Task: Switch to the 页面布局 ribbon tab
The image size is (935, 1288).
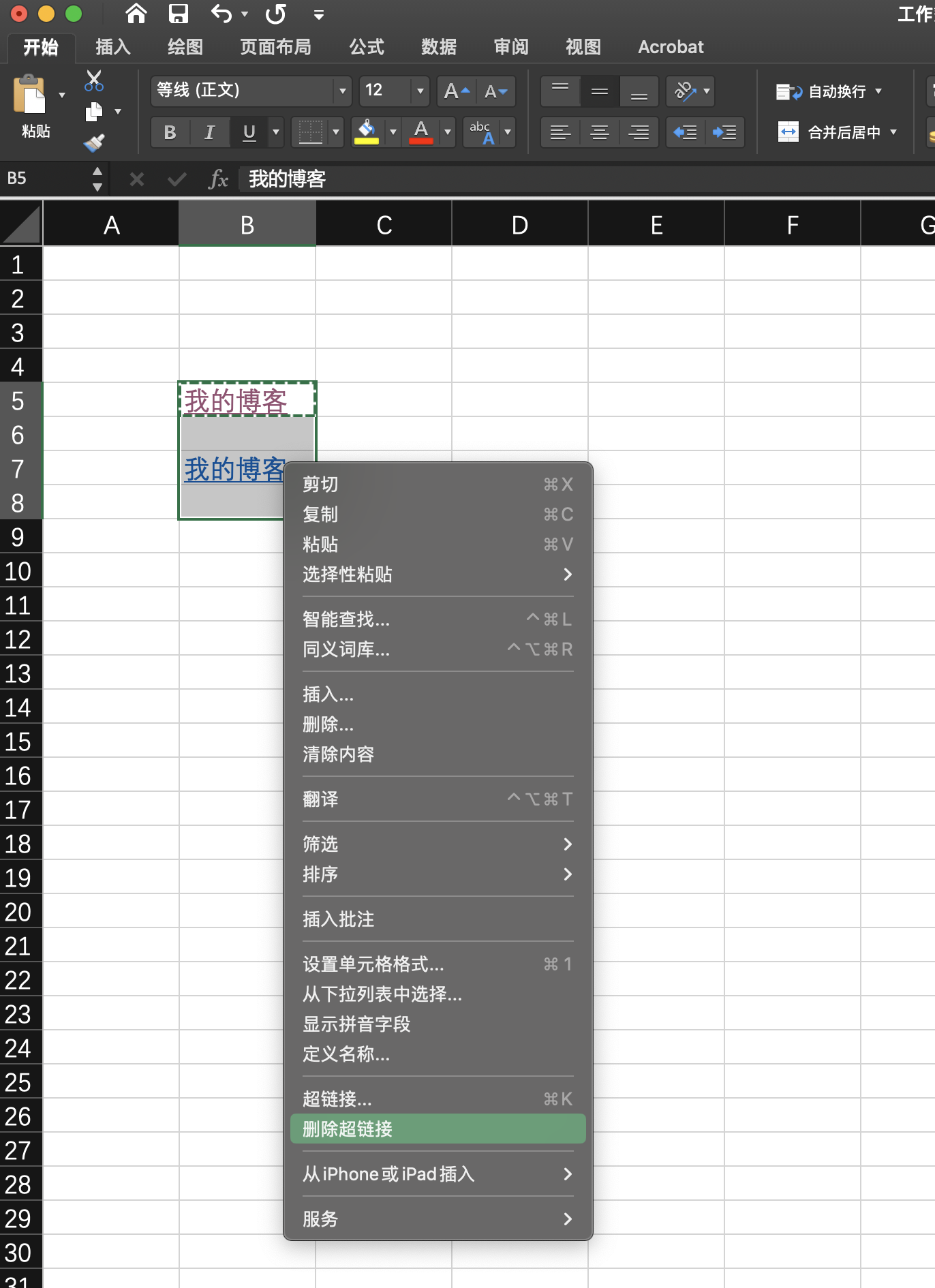Action: click(275, 47)
